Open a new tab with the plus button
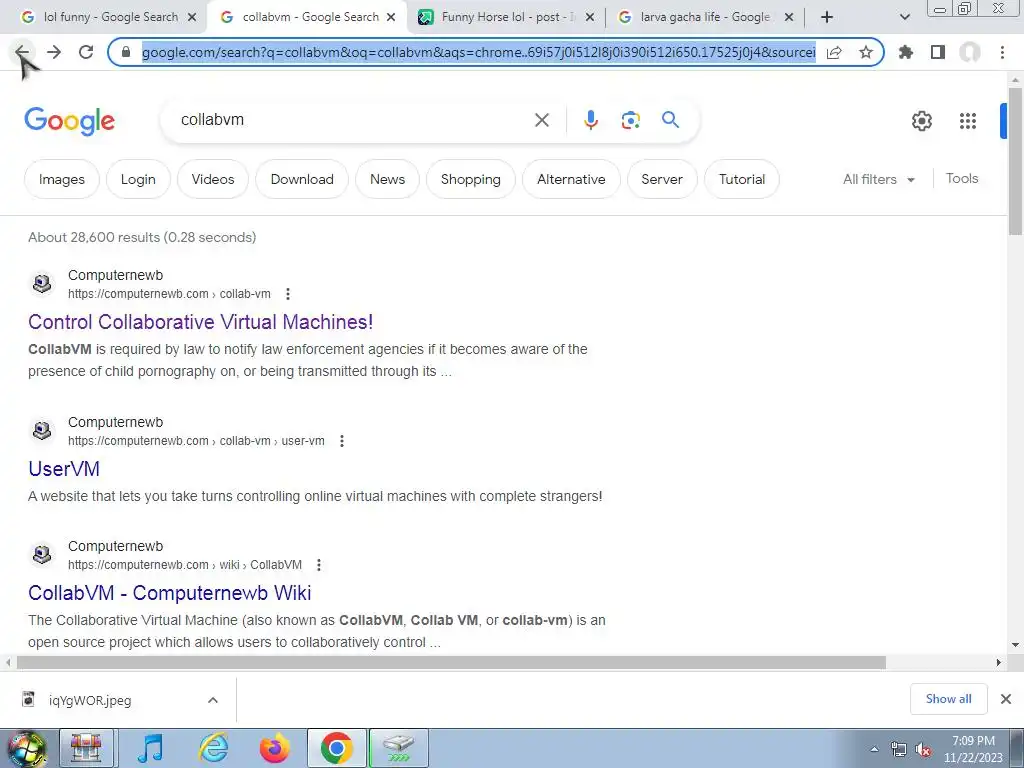 [827, 17]
